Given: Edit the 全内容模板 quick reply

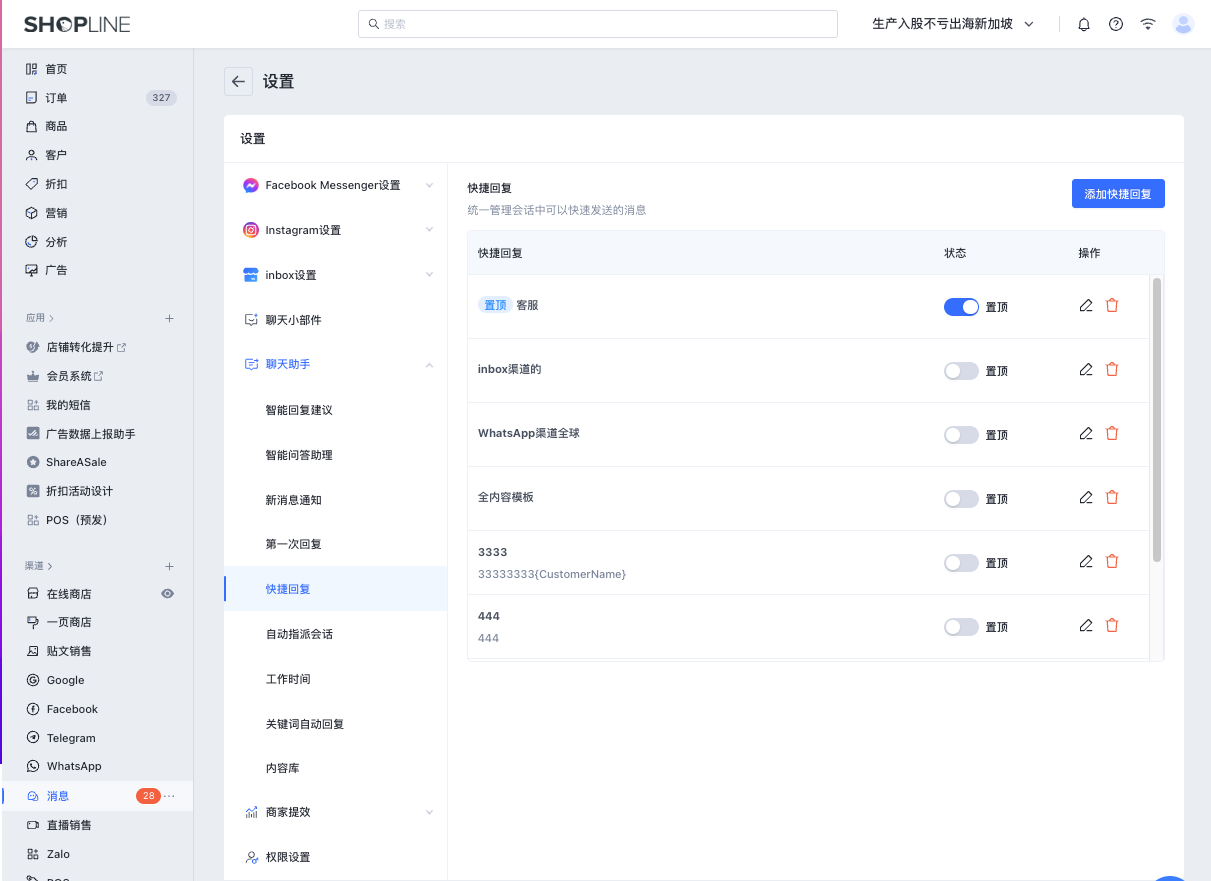Looking at the screenshot, I should (1086, 497).
